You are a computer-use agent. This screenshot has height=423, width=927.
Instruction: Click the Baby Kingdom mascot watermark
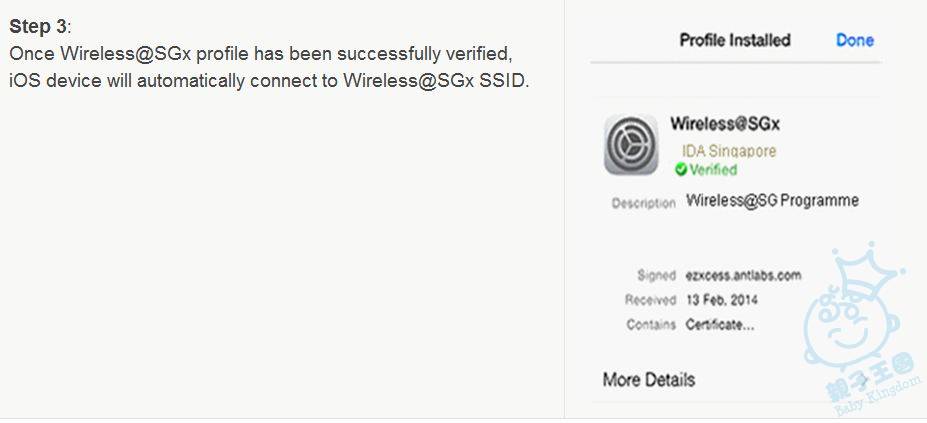pos(851,310)
